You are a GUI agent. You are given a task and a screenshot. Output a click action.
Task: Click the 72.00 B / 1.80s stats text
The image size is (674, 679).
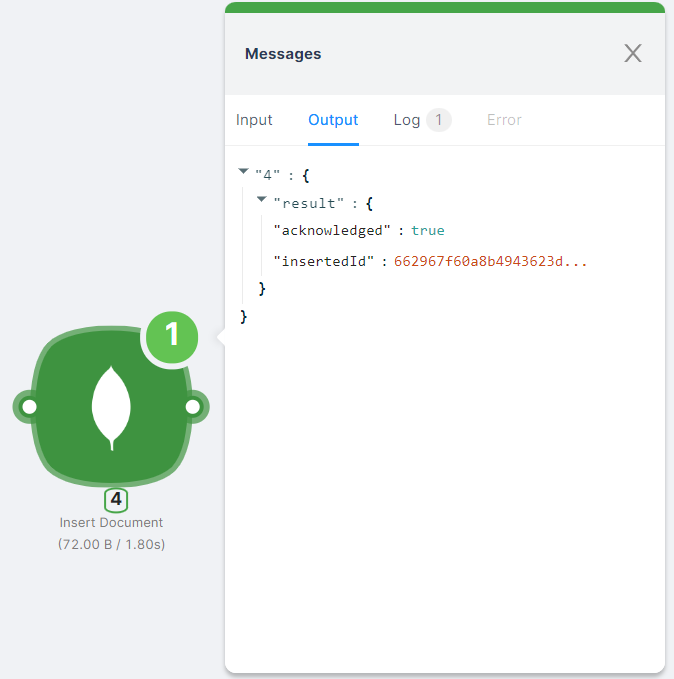pos(111,544)
